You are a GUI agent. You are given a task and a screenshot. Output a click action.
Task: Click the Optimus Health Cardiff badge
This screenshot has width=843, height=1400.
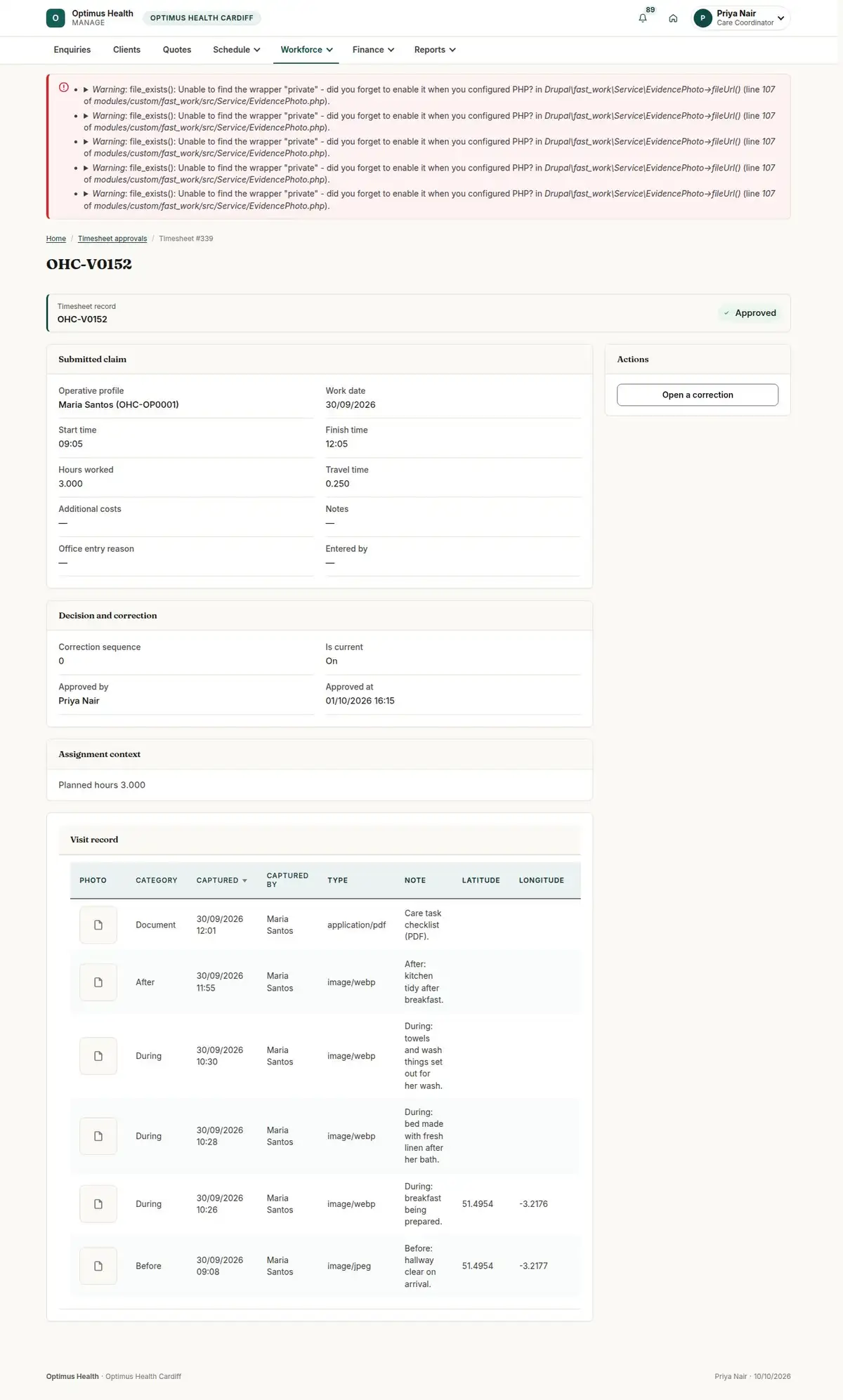pyautogui.click(x=202, y=18)
